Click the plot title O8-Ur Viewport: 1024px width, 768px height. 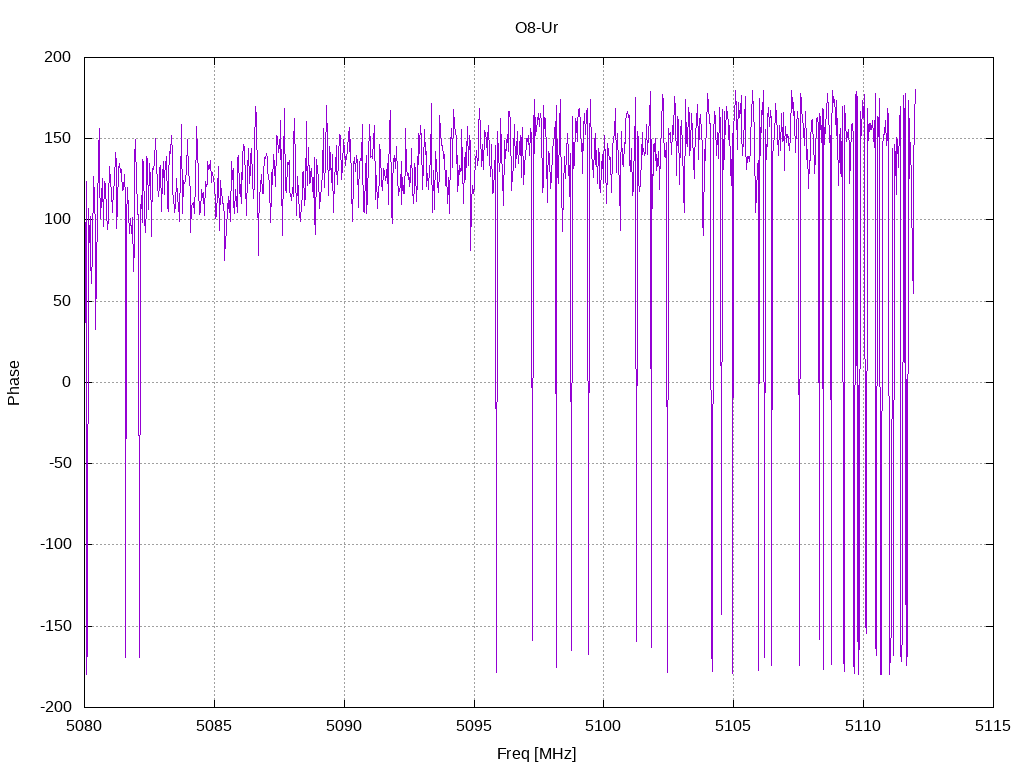(x=536, y=28)
